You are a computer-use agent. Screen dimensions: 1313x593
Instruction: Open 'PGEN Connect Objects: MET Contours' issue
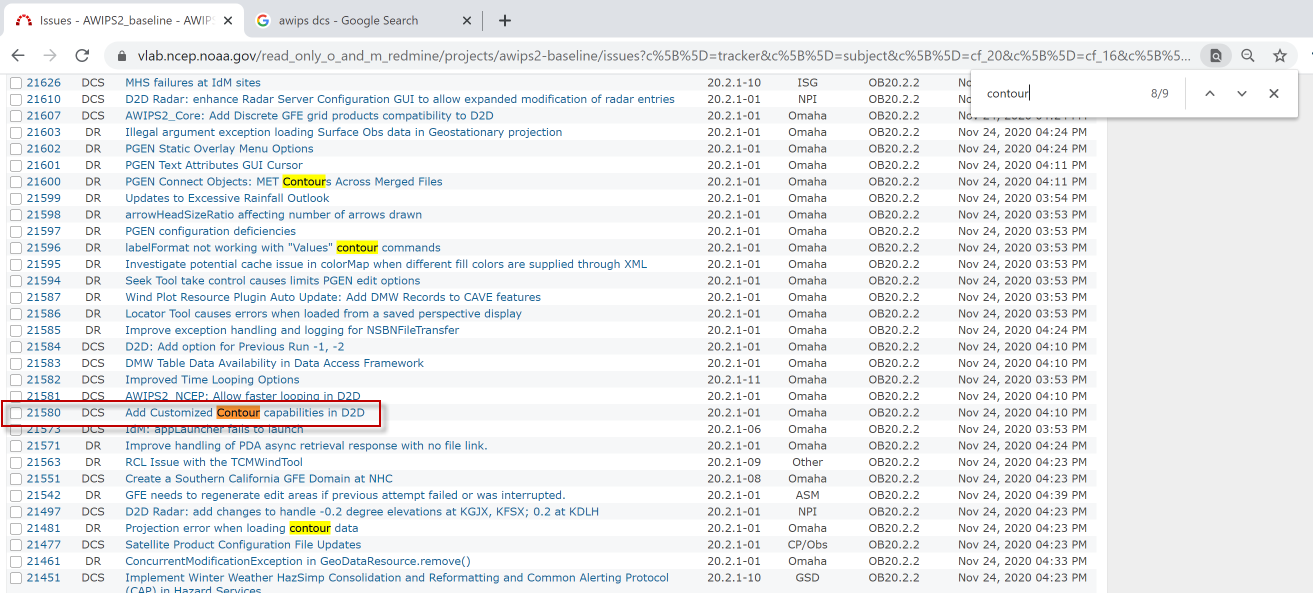point(283,182)
